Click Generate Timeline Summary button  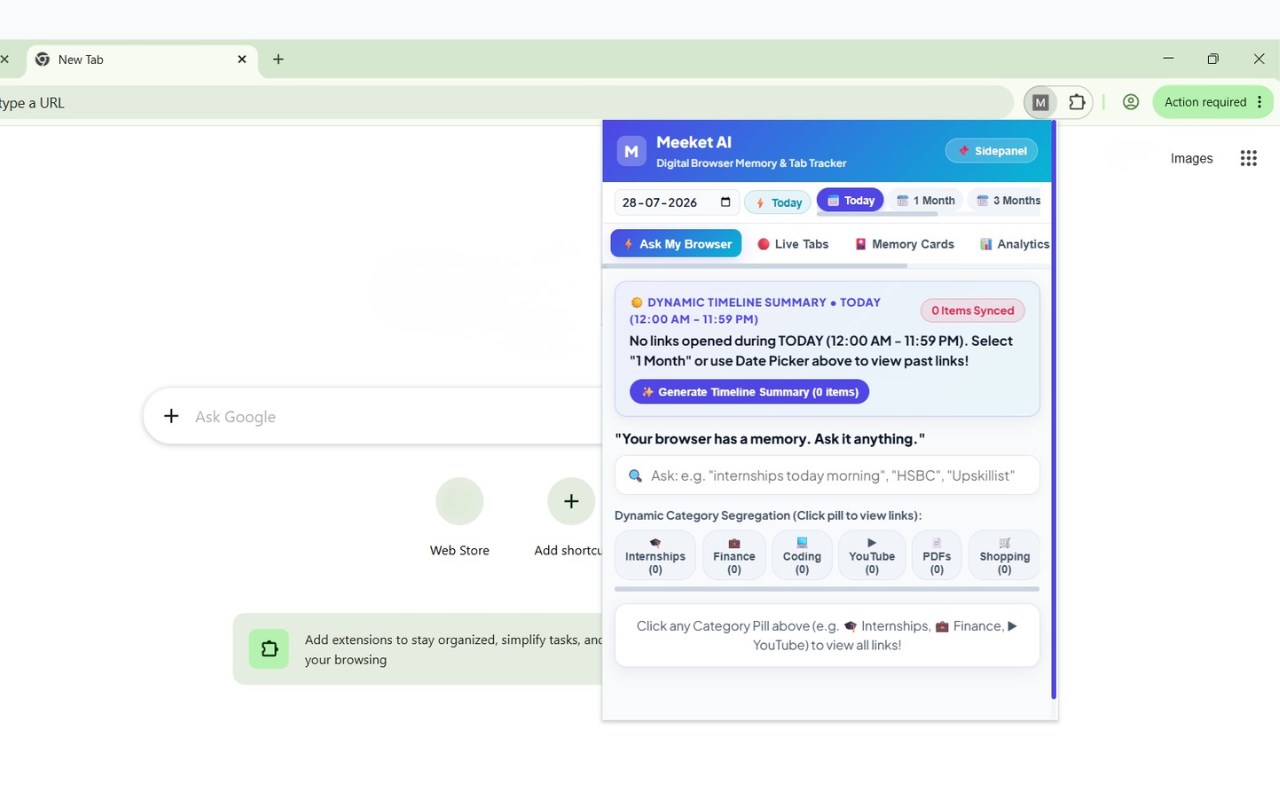click(x=749, y=392)
